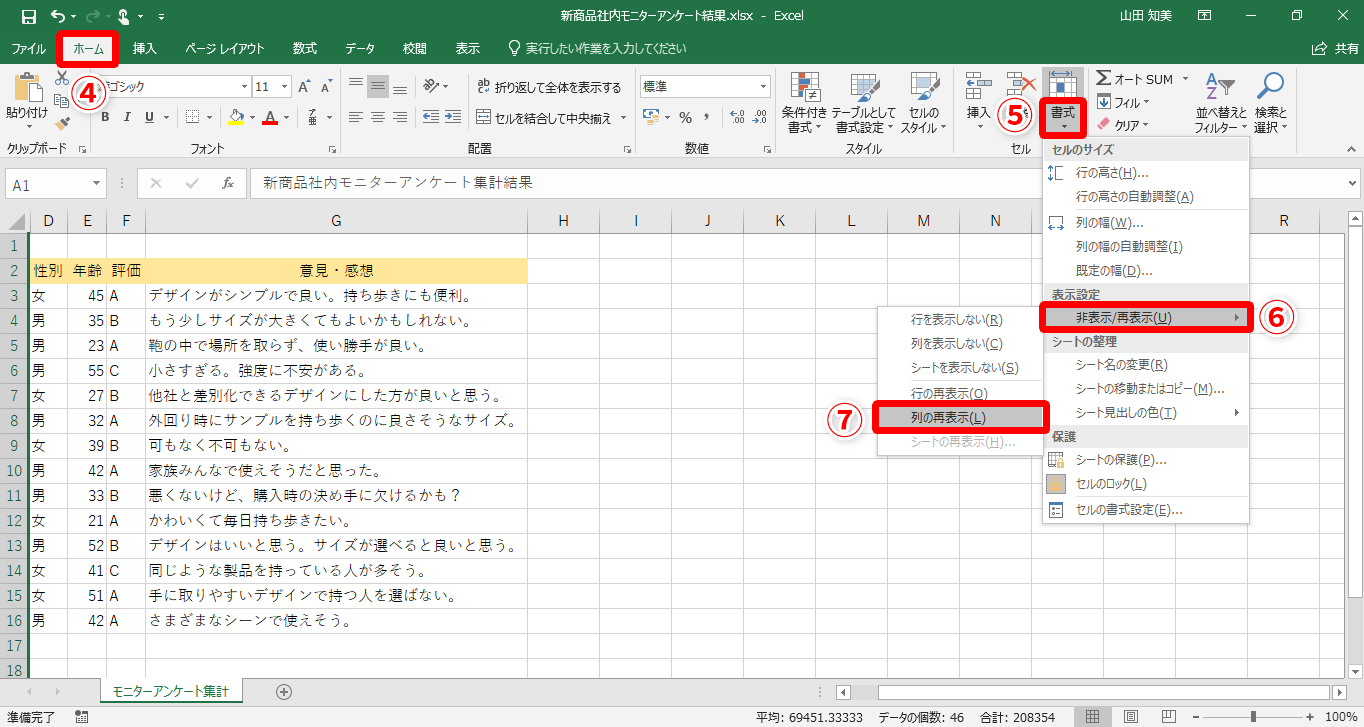This screenshot has height=727, width=1364.
Task: Cut selection with the scissors icon
Action: coord(62,78)
